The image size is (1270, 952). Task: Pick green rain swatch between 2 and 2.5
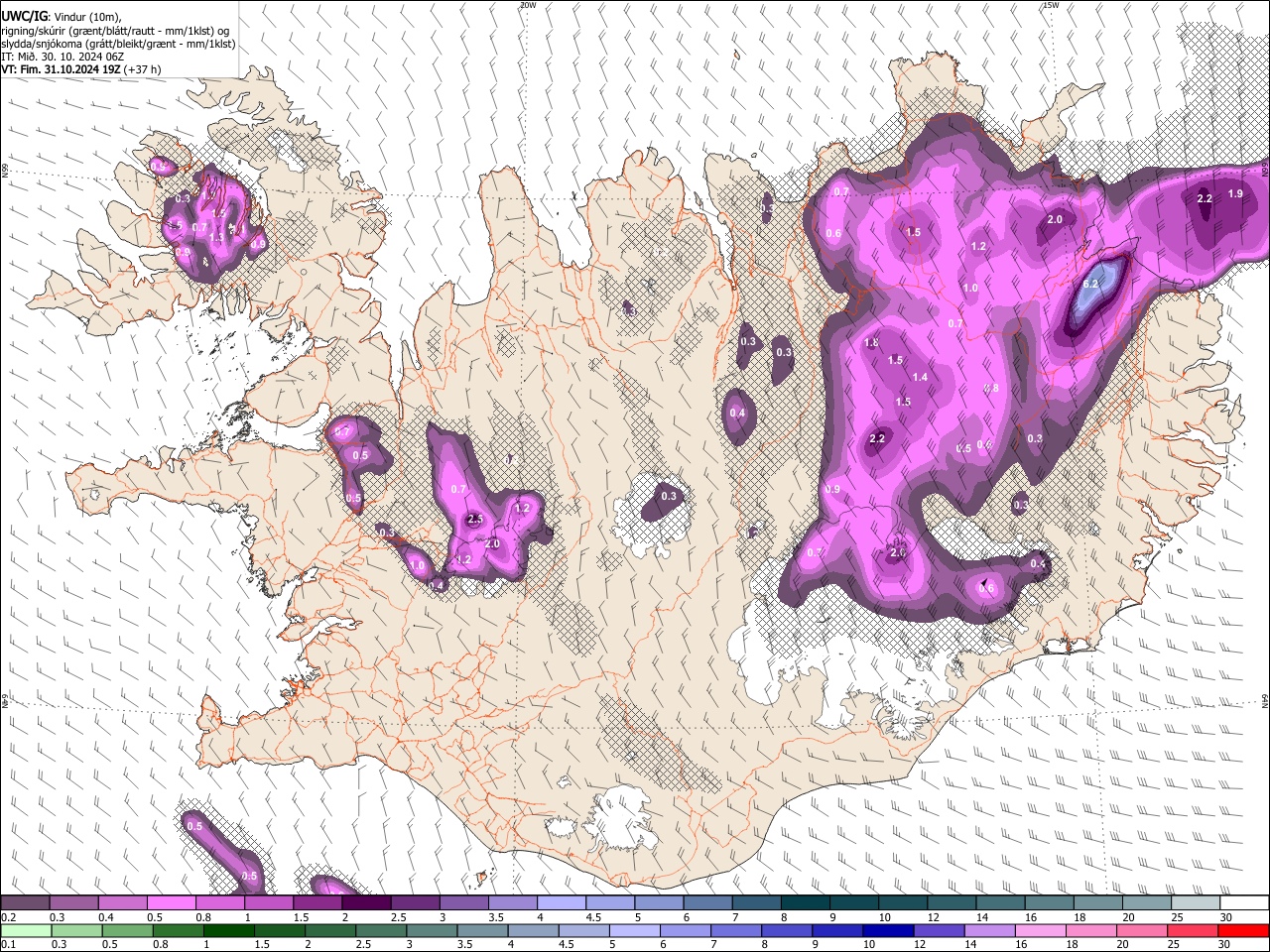pos(329,930)
